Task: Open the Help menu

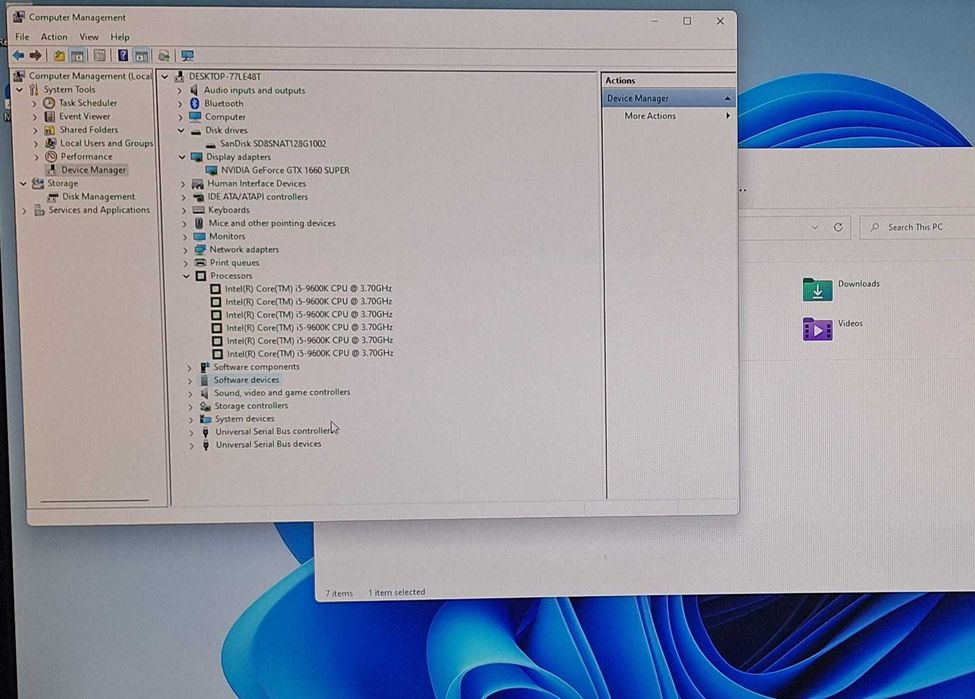Action: click(120, 37)
